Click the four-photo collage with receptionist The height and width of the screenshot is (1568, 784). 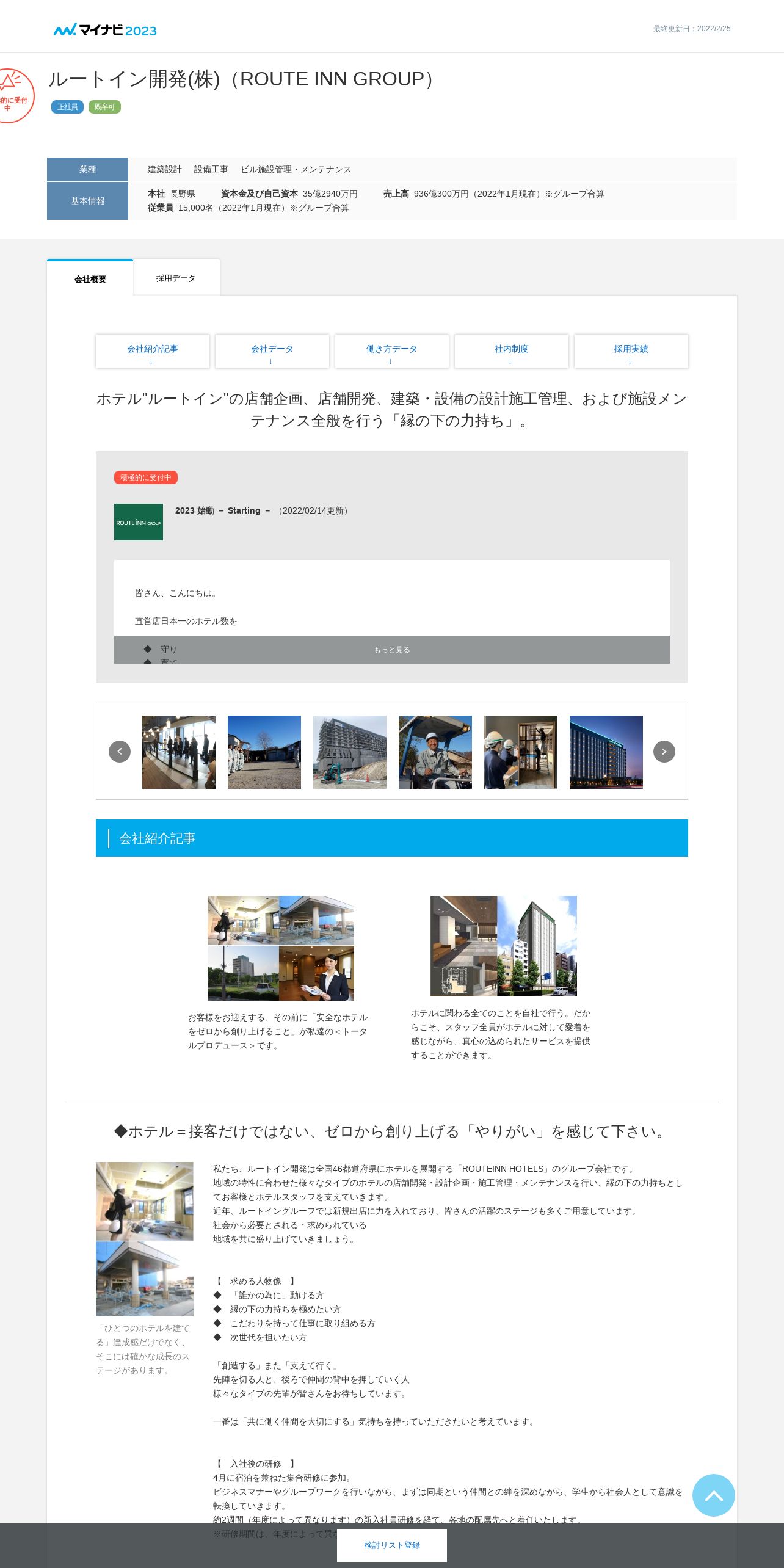[x=281, y=948]
